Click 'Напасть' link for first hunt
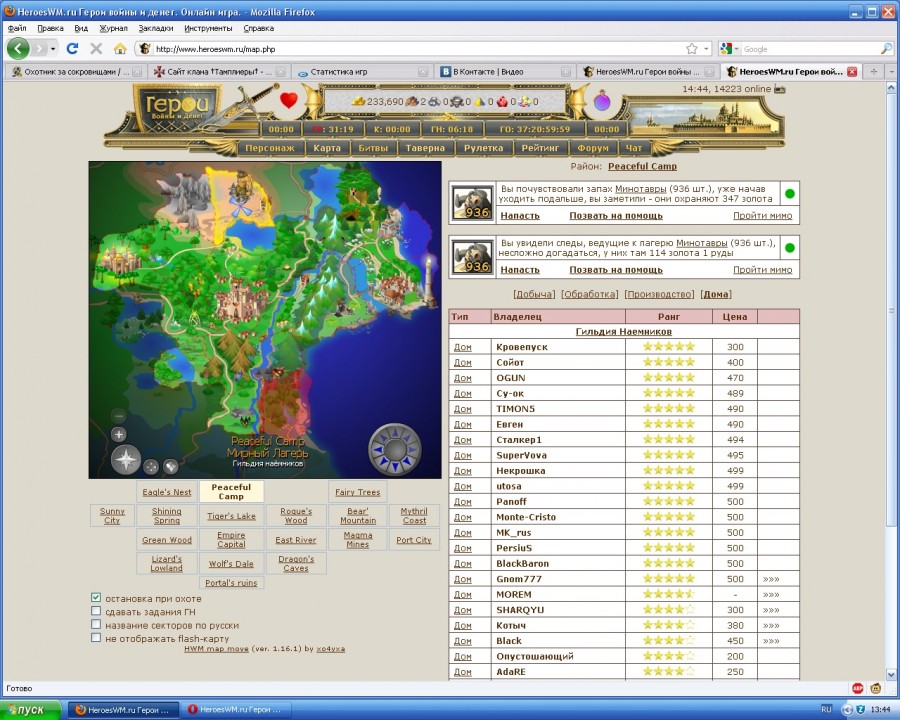Screen dimensions: 900x720 pyautogui.click(x=520, y=215)
